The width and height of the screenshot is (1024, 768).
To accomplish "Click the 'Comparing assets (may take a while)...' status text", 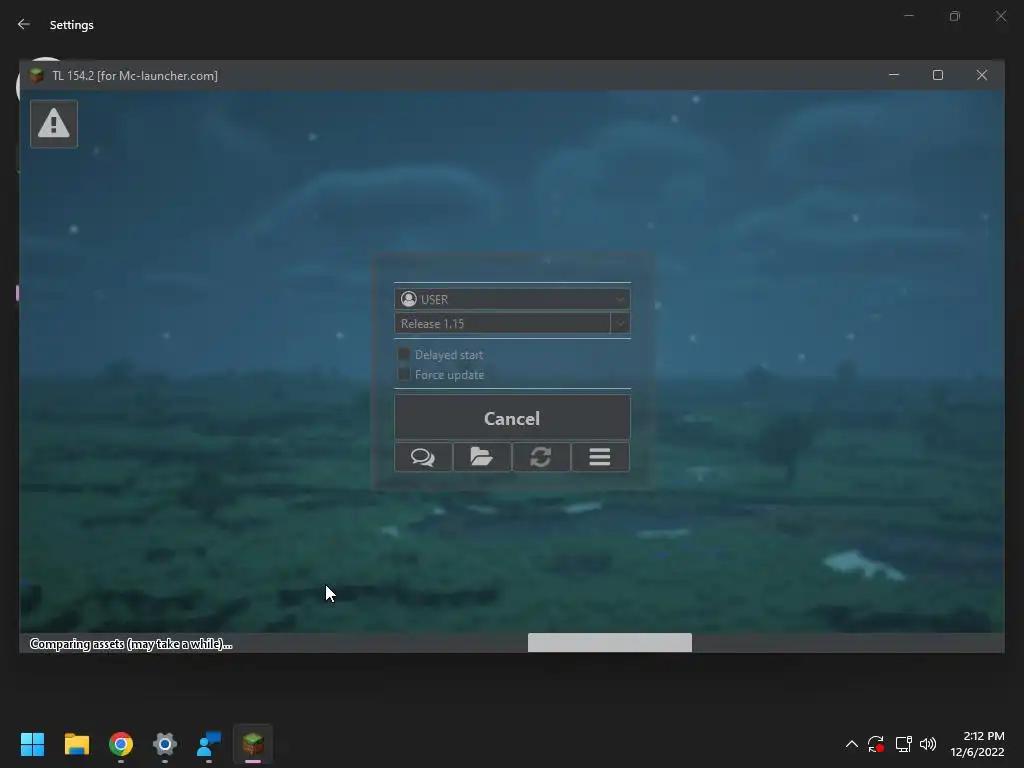I will pos(131,644).
